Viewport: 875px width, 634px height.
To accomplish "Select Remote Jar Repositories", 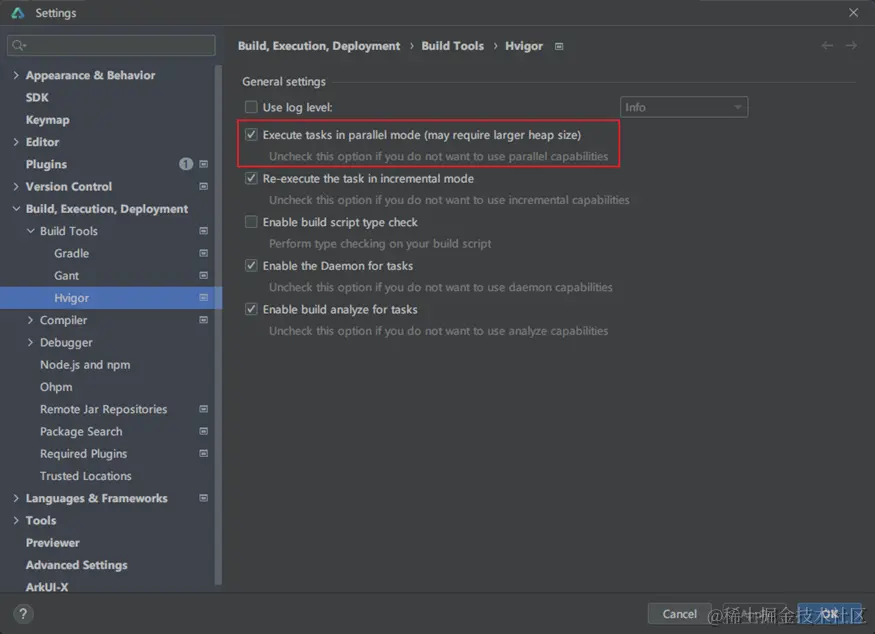I will 103,409.
